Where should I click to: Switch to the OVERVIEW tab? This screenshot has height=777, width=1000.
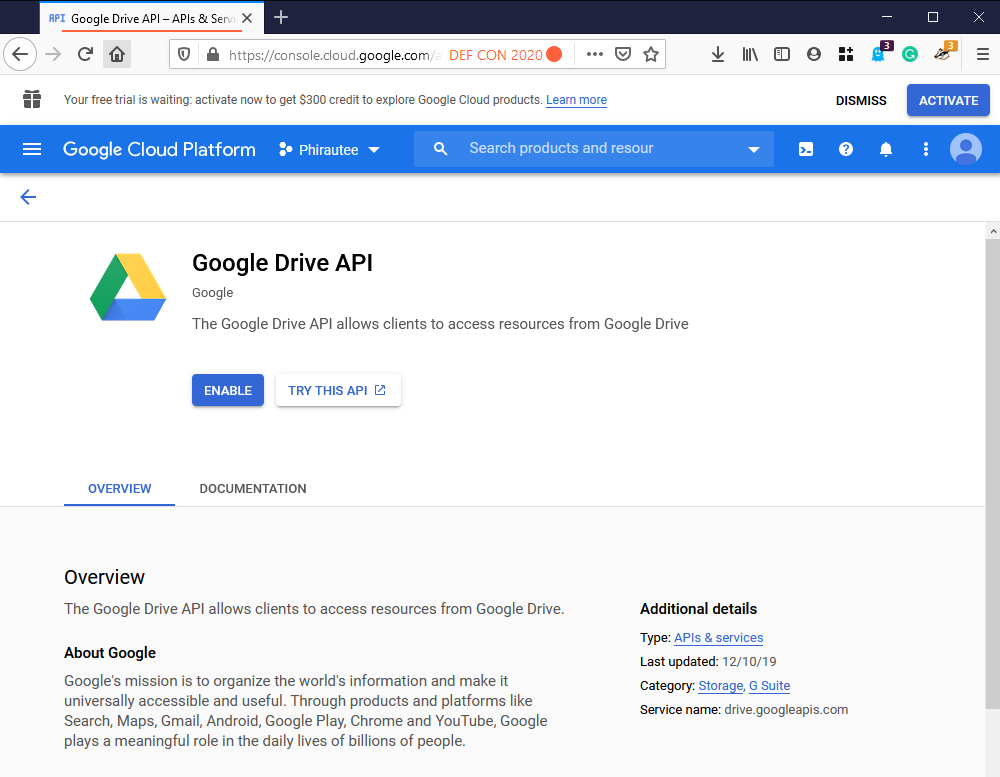[119, 489]
